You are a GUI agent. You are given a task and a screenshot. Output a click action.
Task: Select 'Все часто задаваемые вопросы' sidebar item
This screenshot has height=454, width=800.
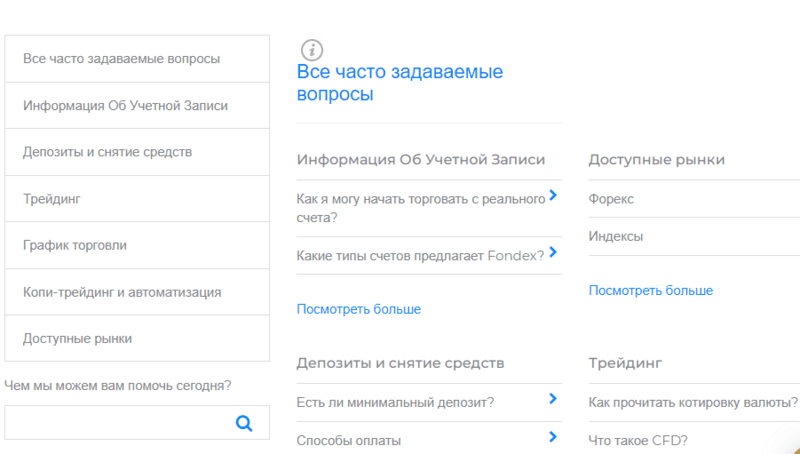(137, 59)
